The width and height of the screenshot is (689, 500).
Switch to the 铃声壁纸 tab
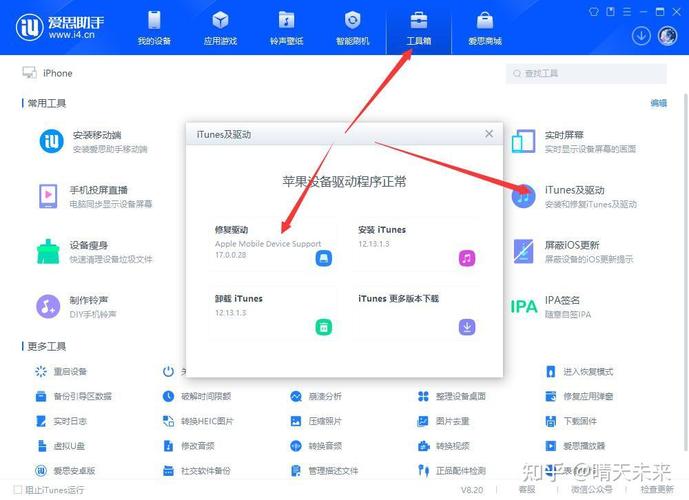286,28
